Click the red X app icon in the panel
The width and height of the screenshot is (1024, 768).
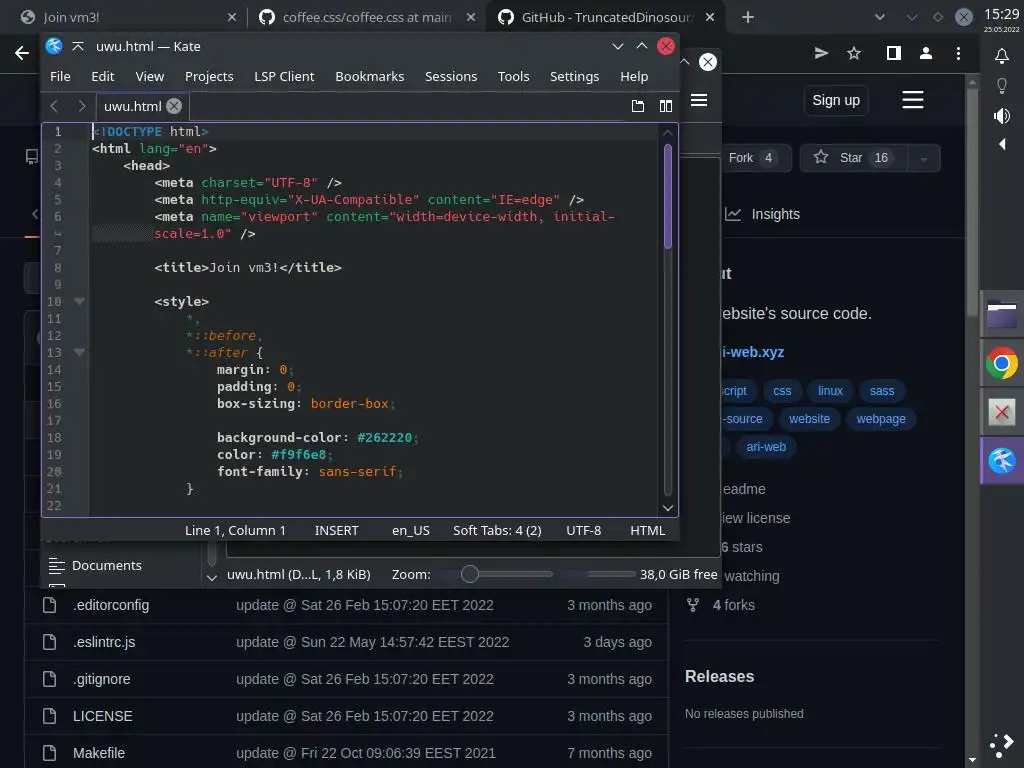point(1002,412)
